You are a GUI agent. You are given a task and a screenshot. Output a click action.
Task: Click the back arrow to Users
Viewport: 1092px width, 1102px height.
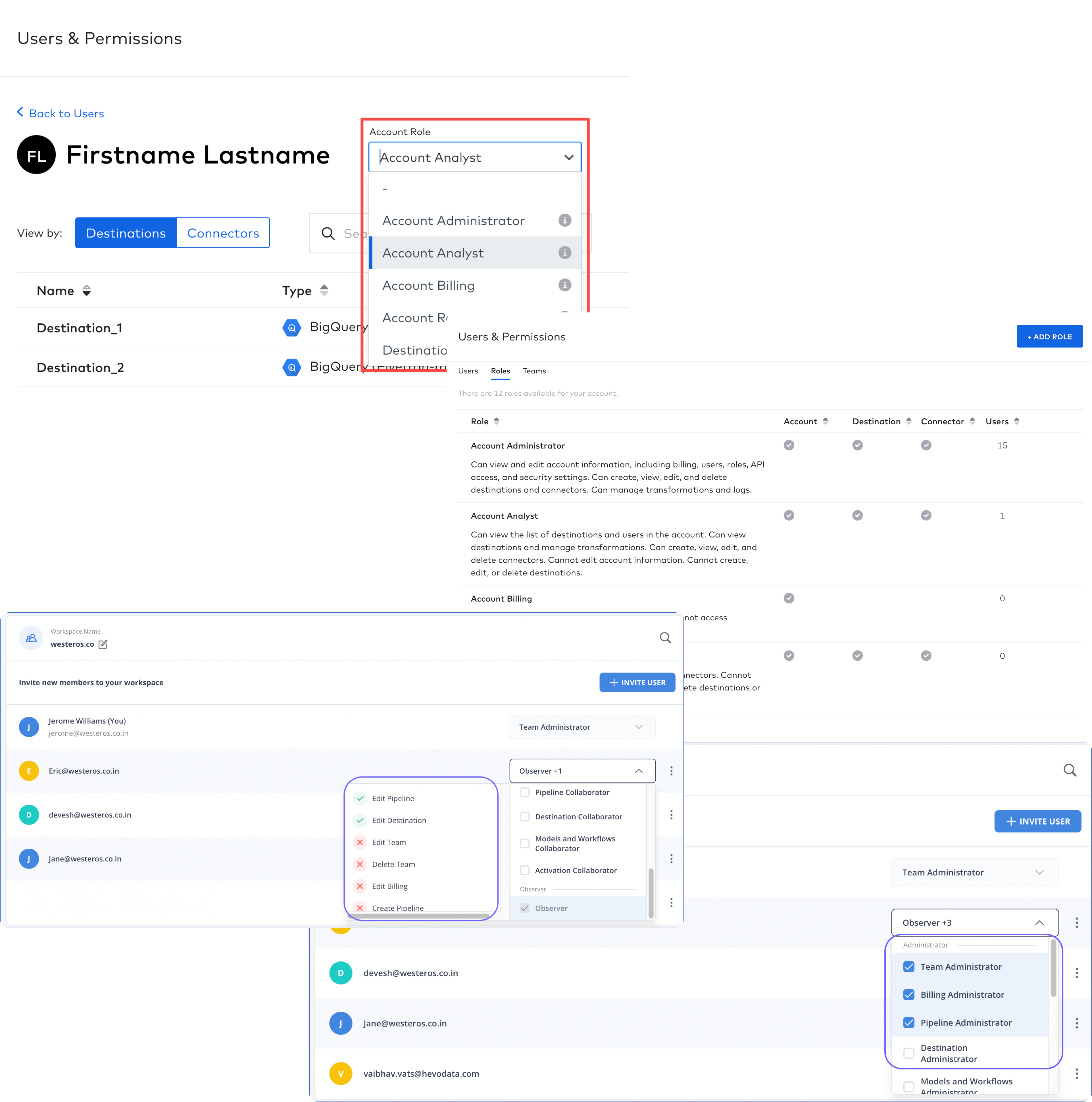point(20,112)
